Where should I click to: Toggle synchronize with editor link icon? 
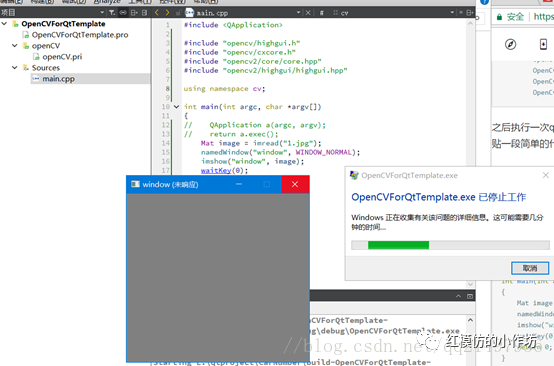(x=123, y=13)
